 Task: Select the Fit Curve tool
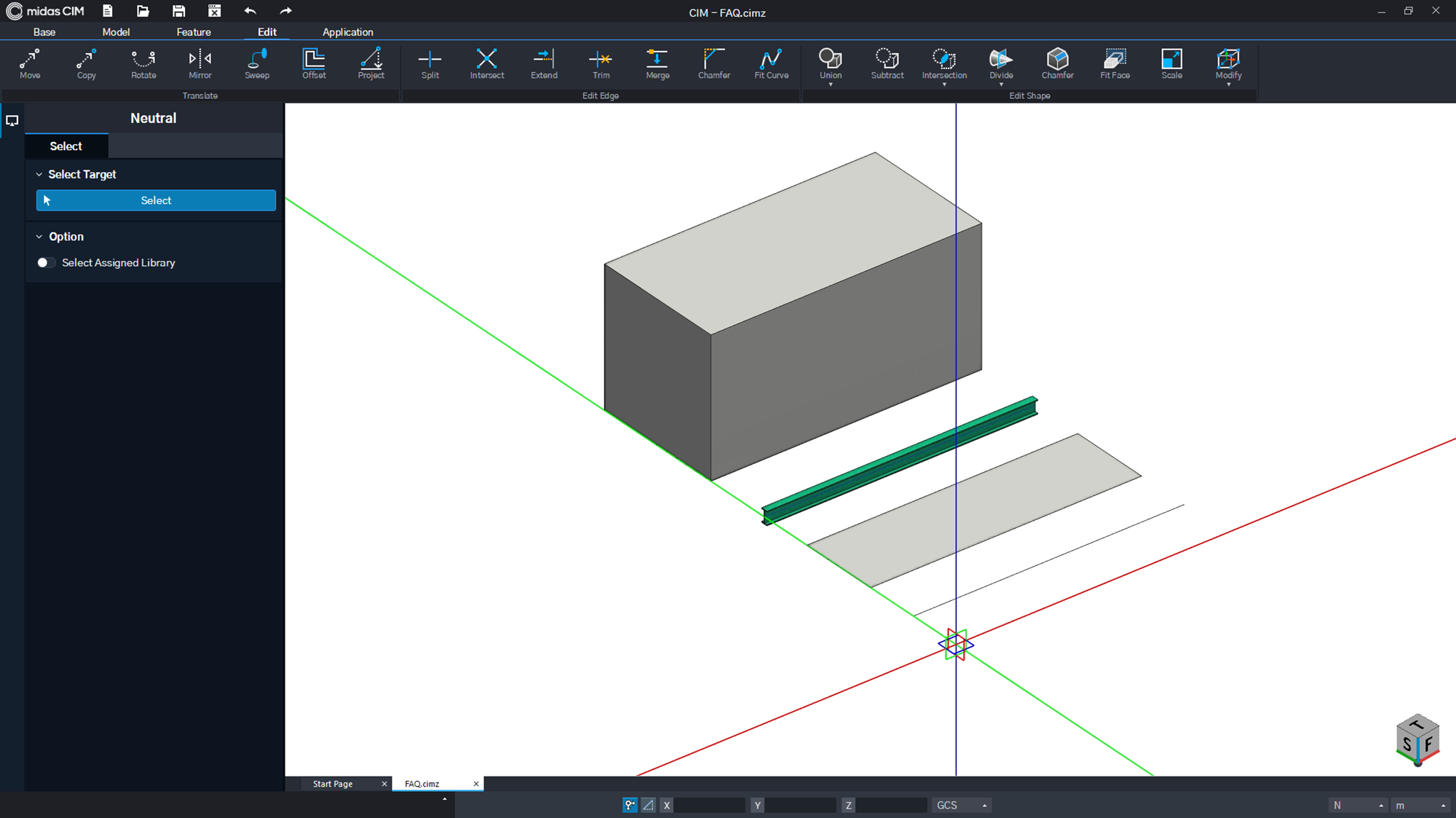coord(771,63)
